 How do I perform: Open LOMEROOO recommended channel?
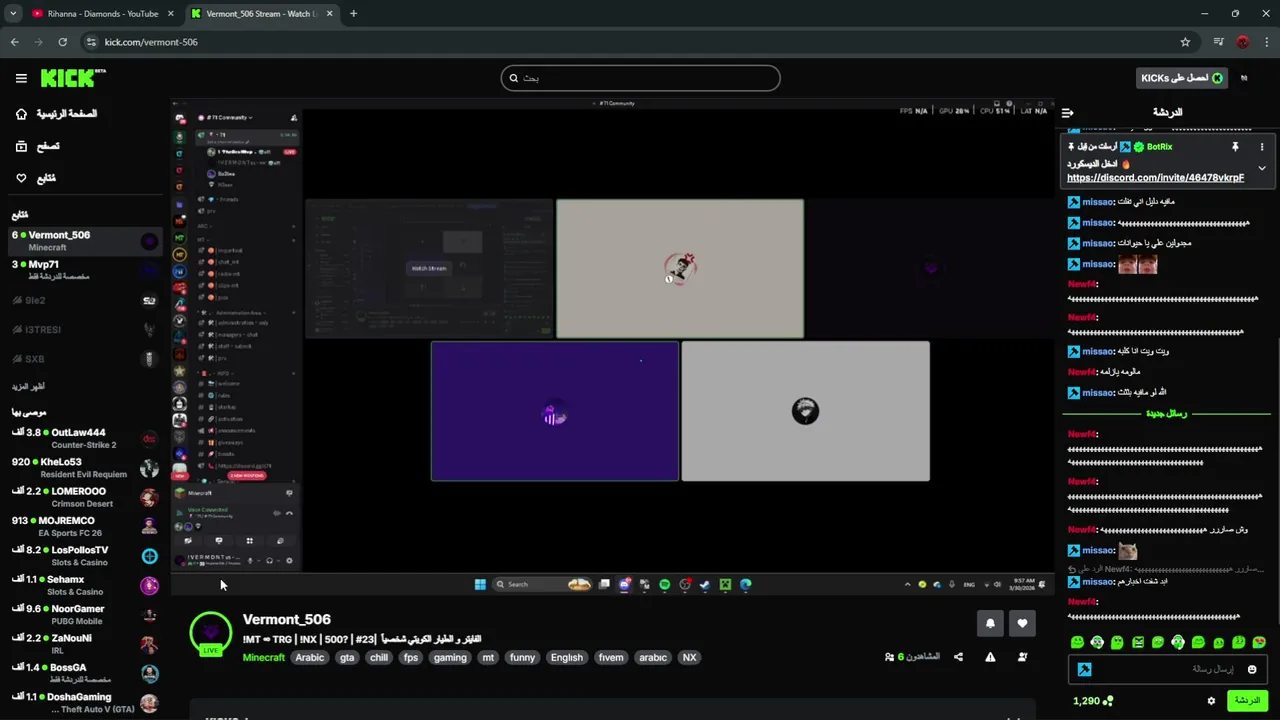point(84,497)
